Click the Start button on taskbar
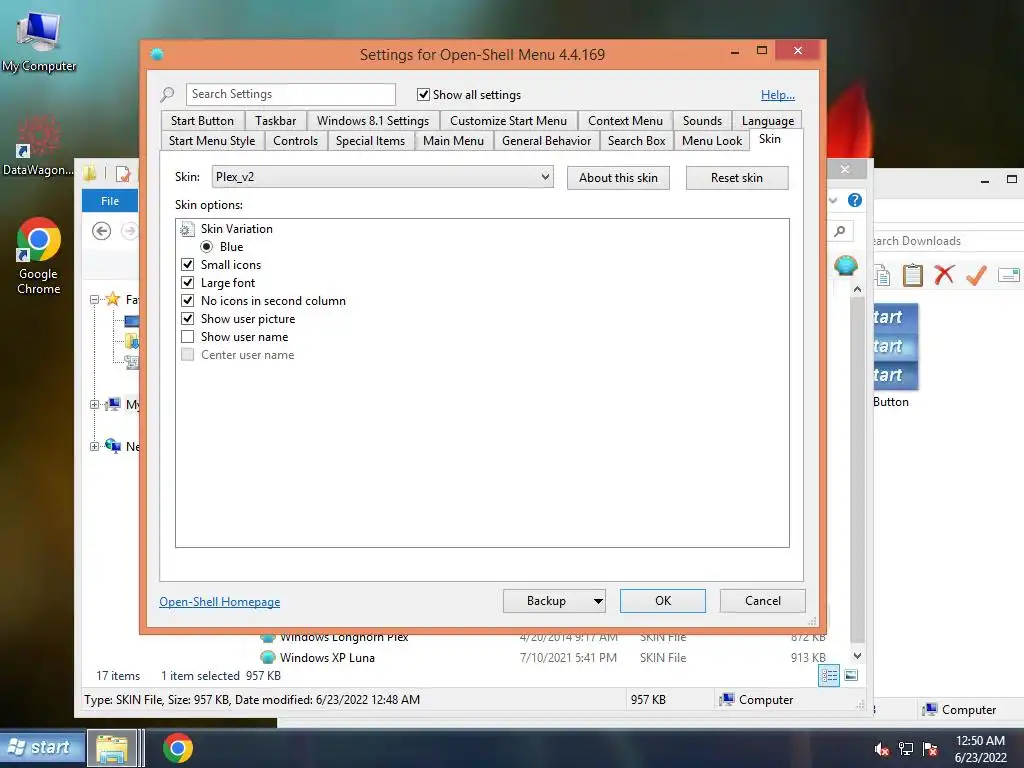 pos(42,747)
